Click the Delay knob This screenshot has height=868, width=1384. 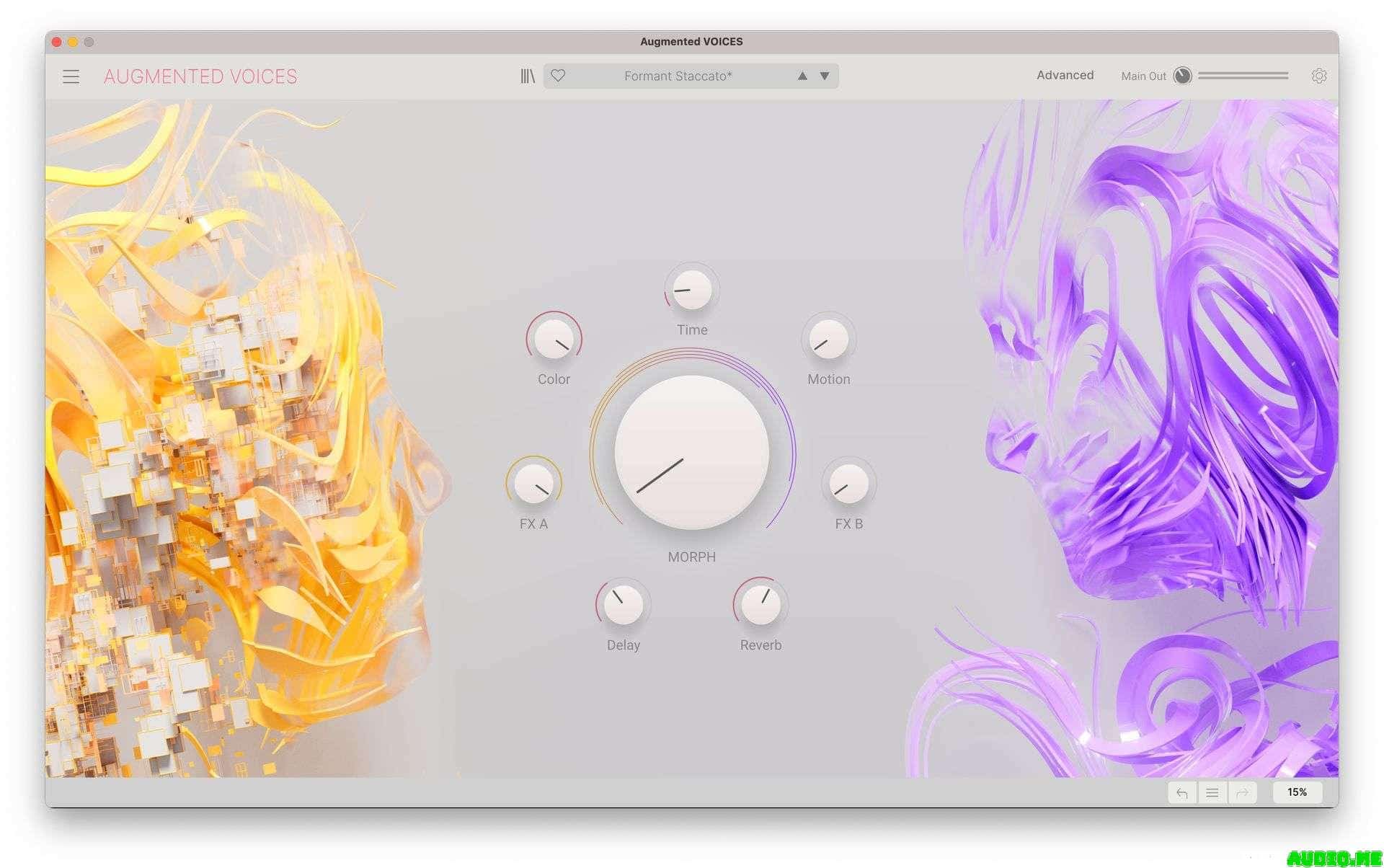click(x=624, y=604)
